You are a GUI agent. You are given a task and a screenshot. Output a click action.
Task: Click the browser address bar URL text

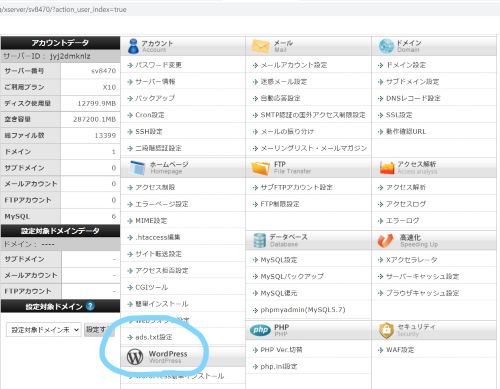pos(63,9)
